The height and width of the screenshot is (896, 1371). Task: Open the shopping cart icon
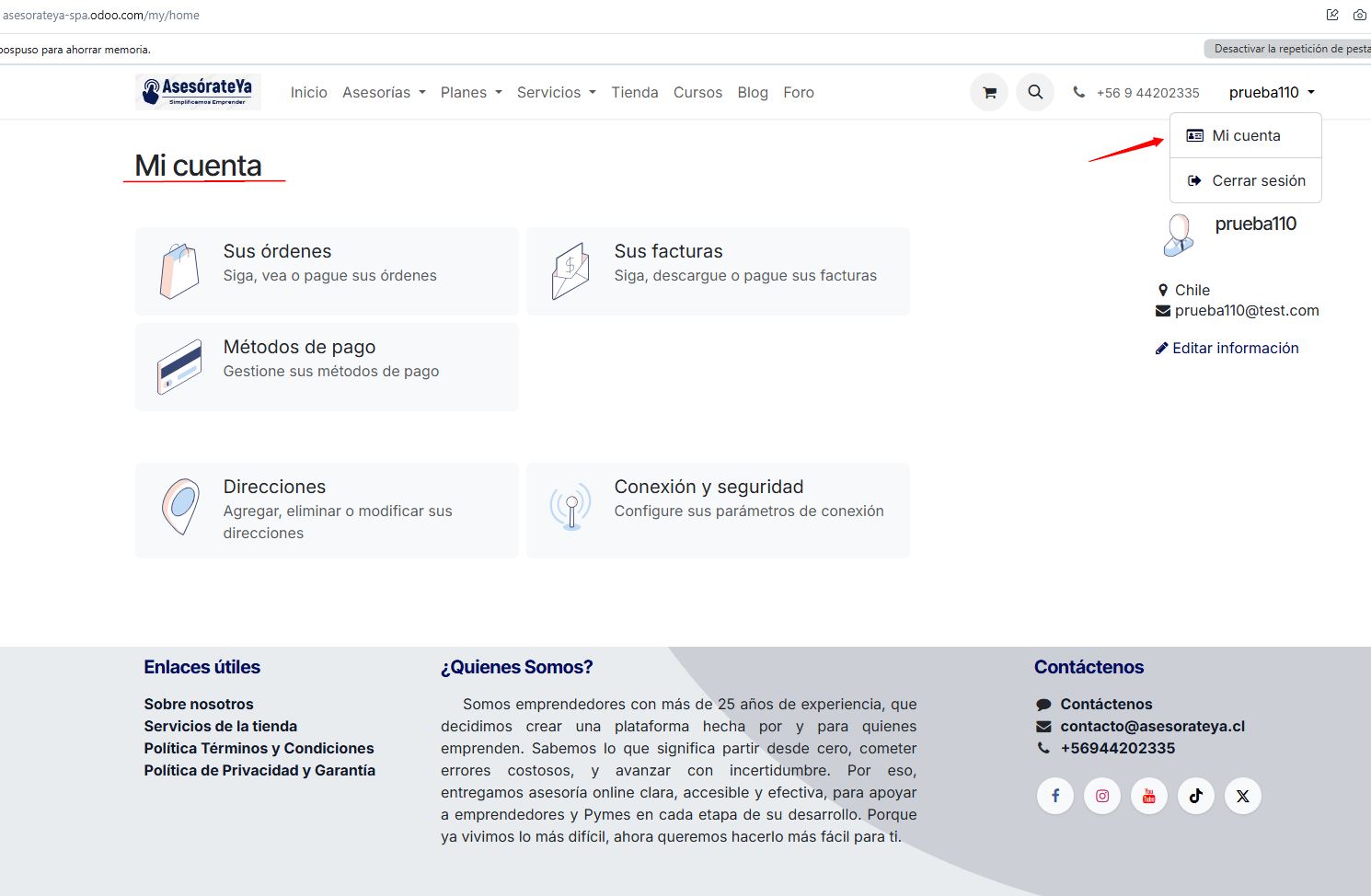point(989,93)
